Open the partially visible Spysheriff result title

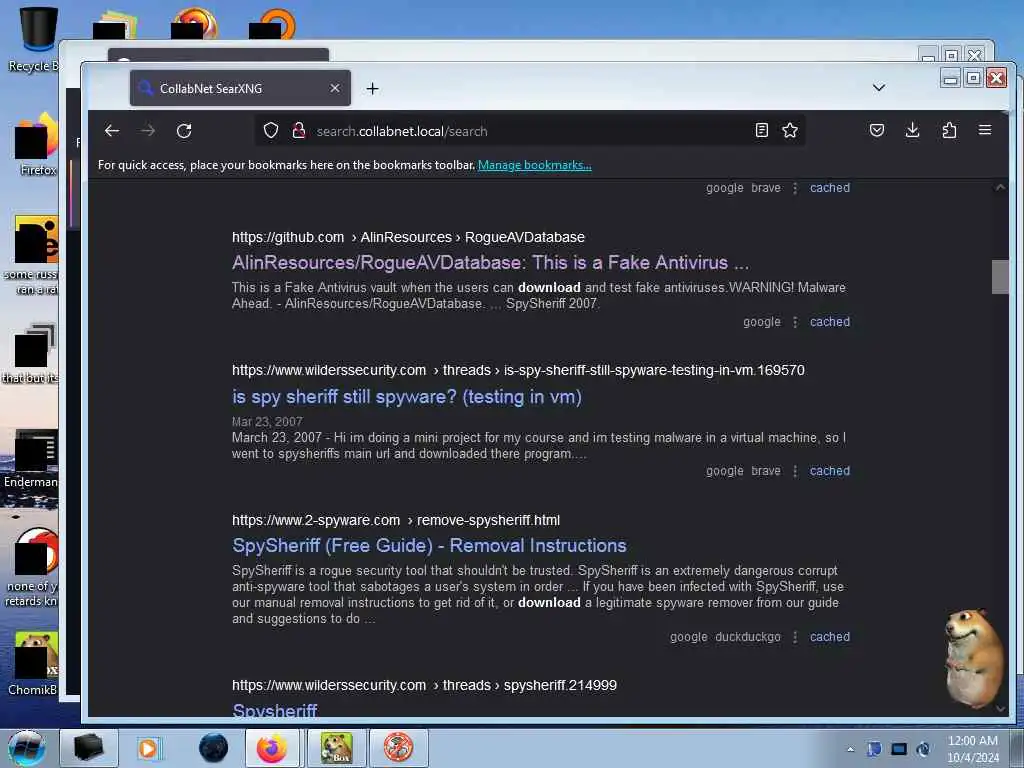pyautogui.click(x=275, y=711)
